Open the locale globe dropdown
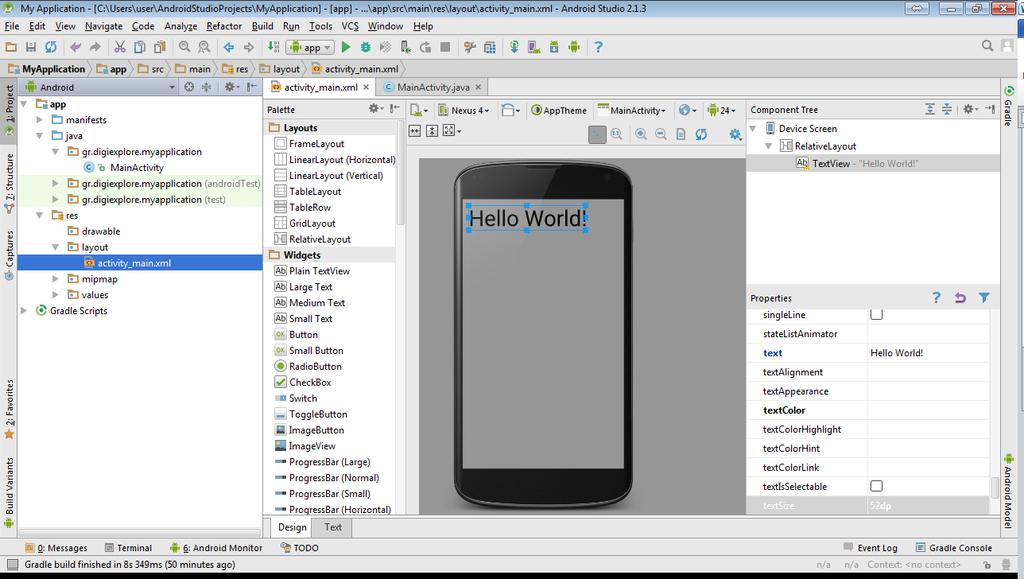The height and width of the screenshot is (579, 1024). [x=687, y=110]
